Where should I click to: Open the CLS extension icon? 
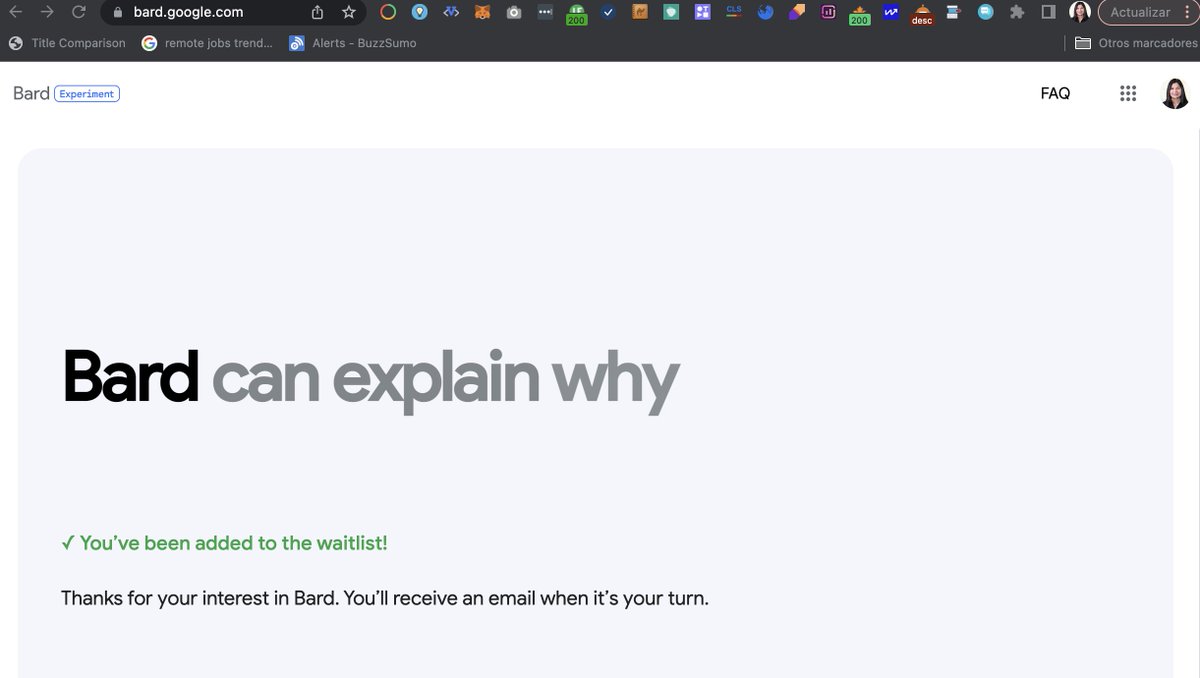point(734,12)
